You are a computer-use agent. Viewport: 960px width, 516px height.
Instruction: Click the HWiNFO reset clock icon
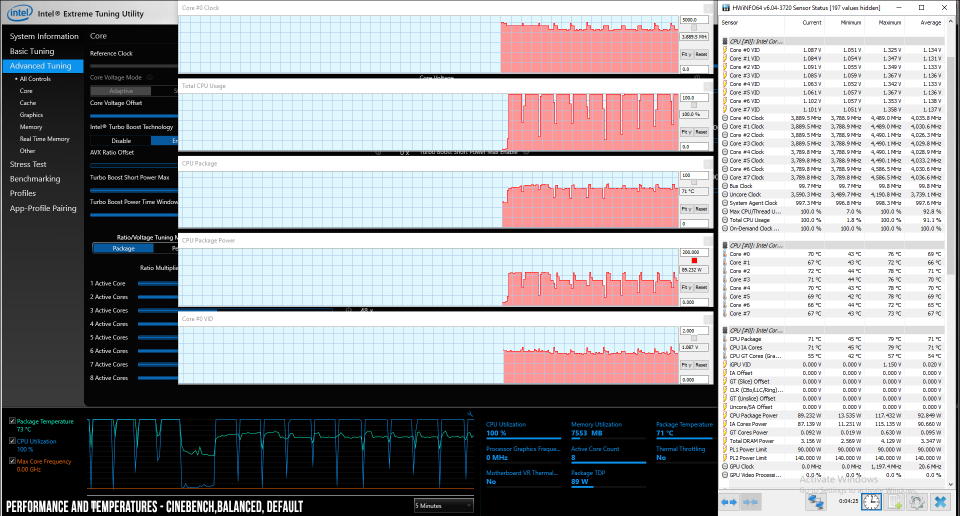(872, 500)
